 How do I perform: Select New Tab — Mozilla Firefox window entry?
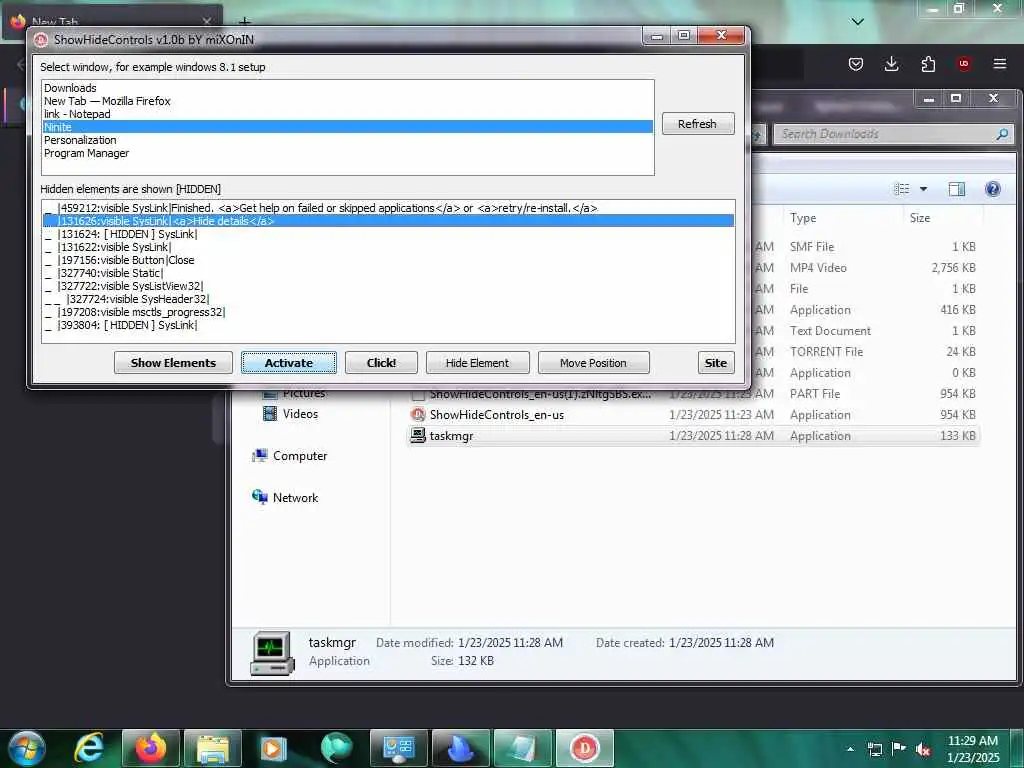(347, 101)
